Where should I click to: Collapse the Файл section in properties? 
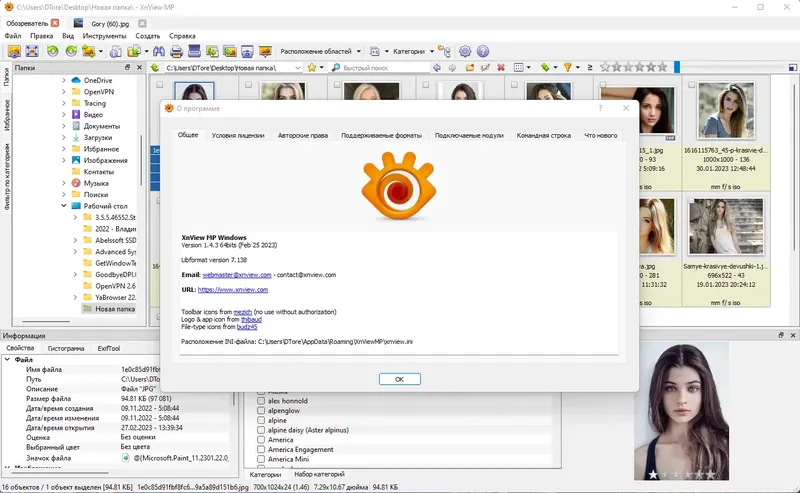click(8, 360)
